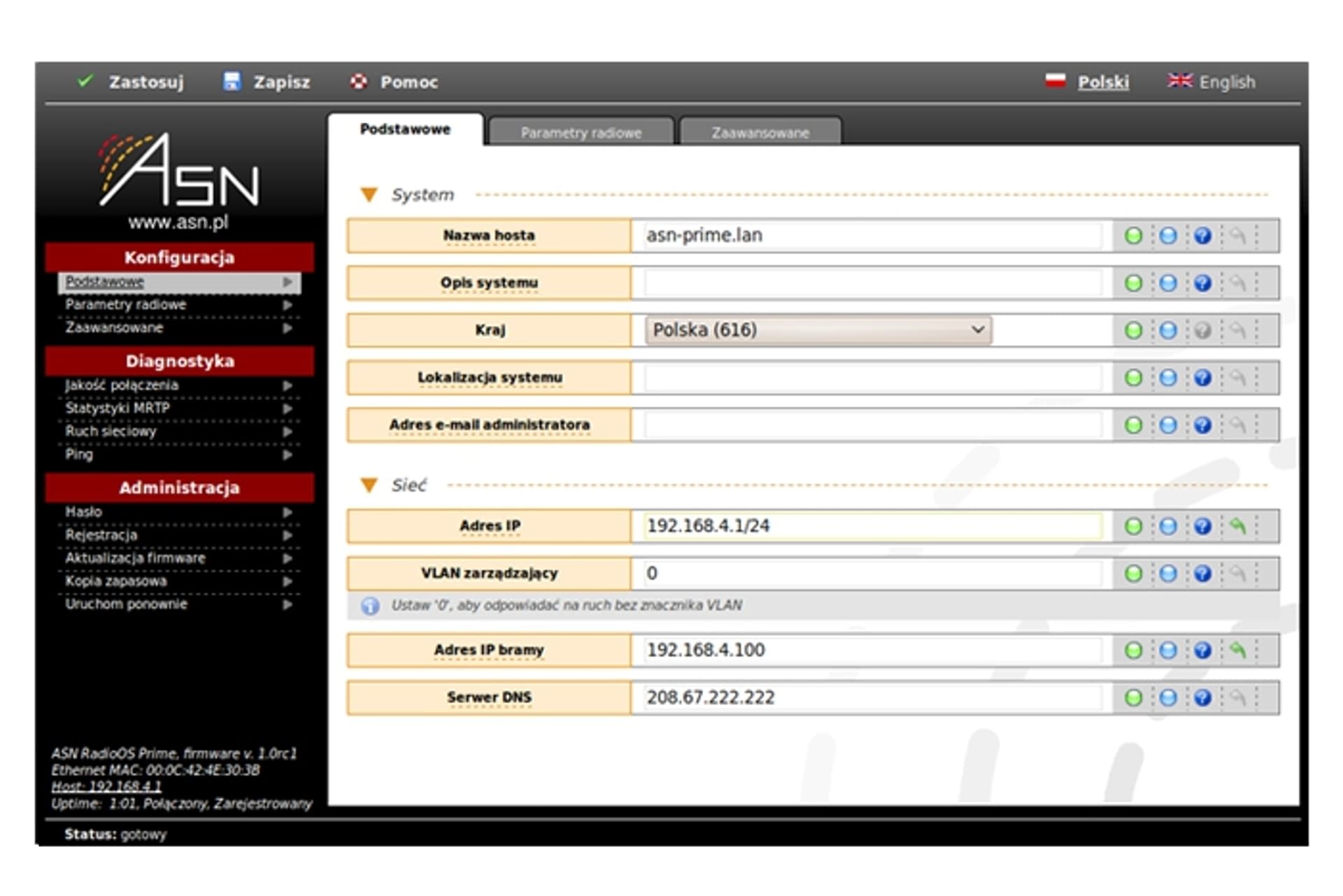Screen dimensions: 1343x896
Task: Open Pomoc help in top bar
Action: pos(394,82)
